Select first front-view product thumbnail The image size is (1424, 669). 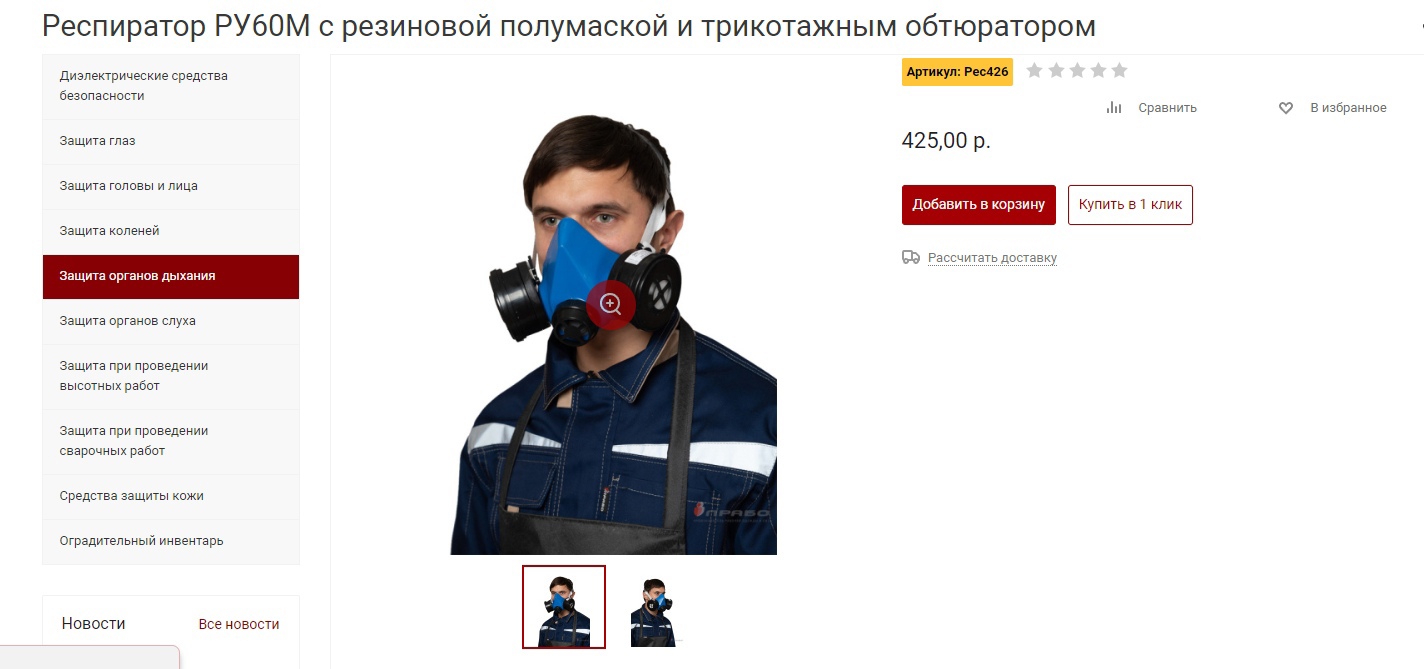pyautogui.click(x=564, y=607)
